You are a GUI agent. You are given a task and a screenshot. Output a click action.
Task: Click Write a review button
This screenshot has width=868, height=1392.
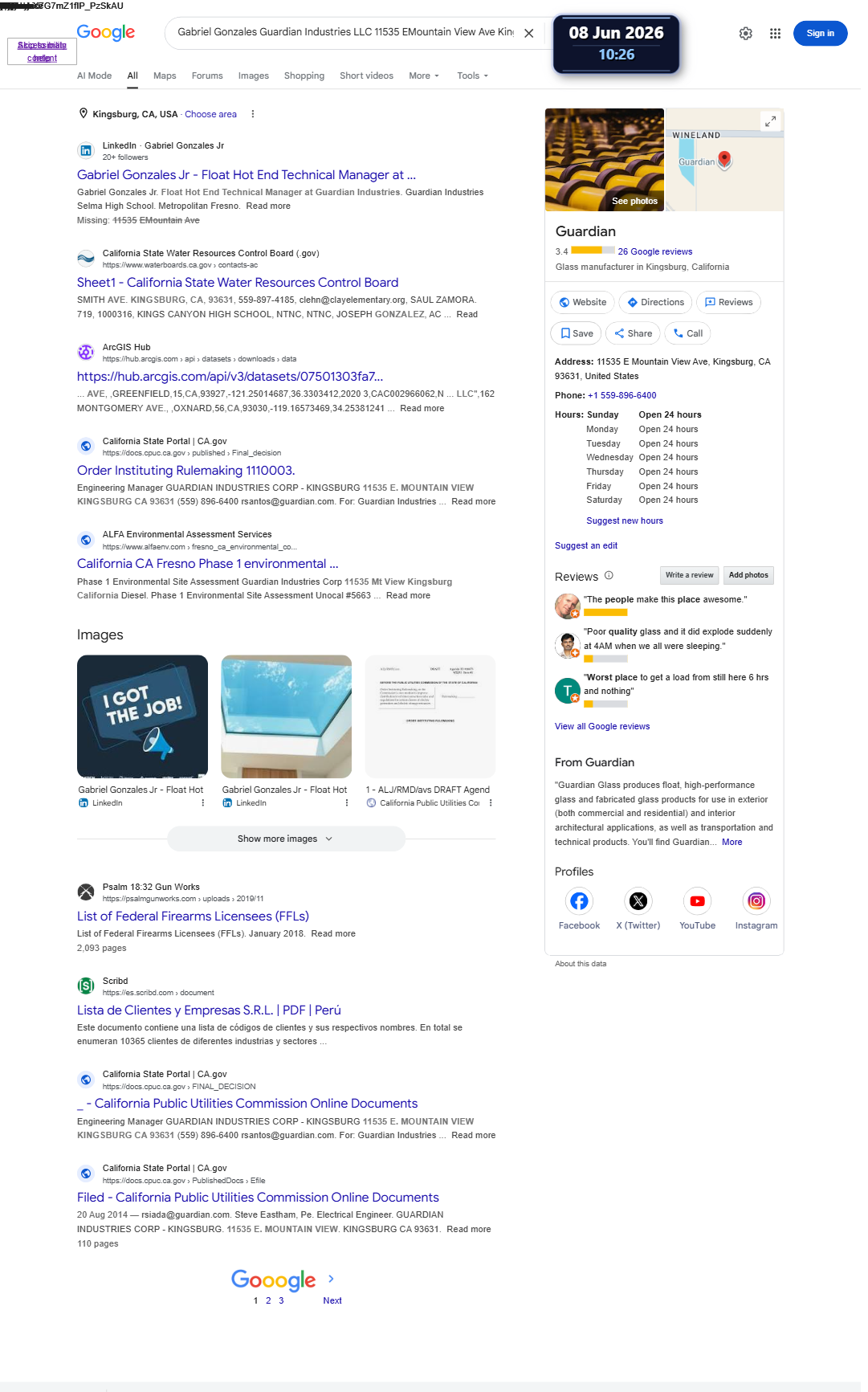689,575
